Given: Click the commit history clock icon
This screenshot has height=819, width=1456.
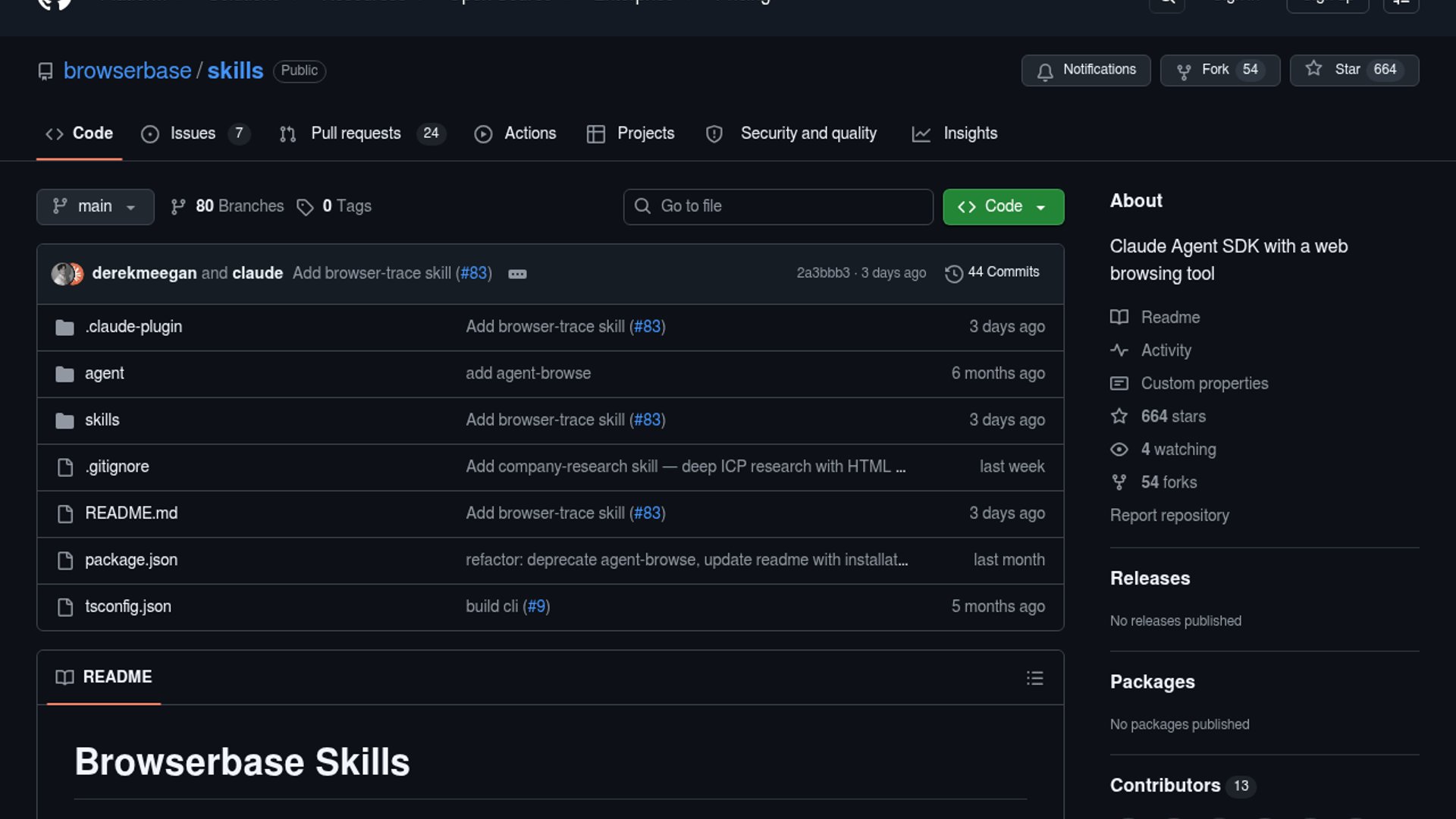Looking at the screenshot, I should pos(953,273).
